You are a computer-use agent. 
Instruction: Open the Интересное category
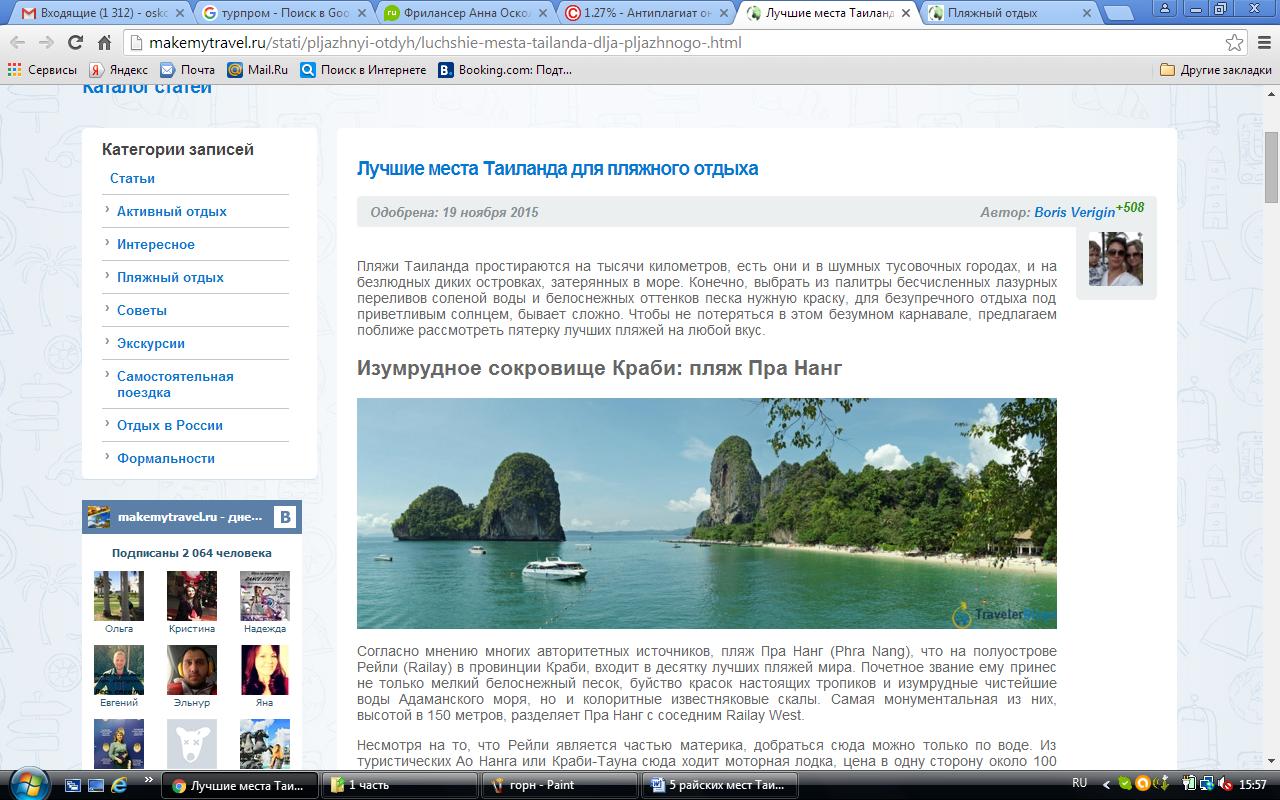[156, 244]
